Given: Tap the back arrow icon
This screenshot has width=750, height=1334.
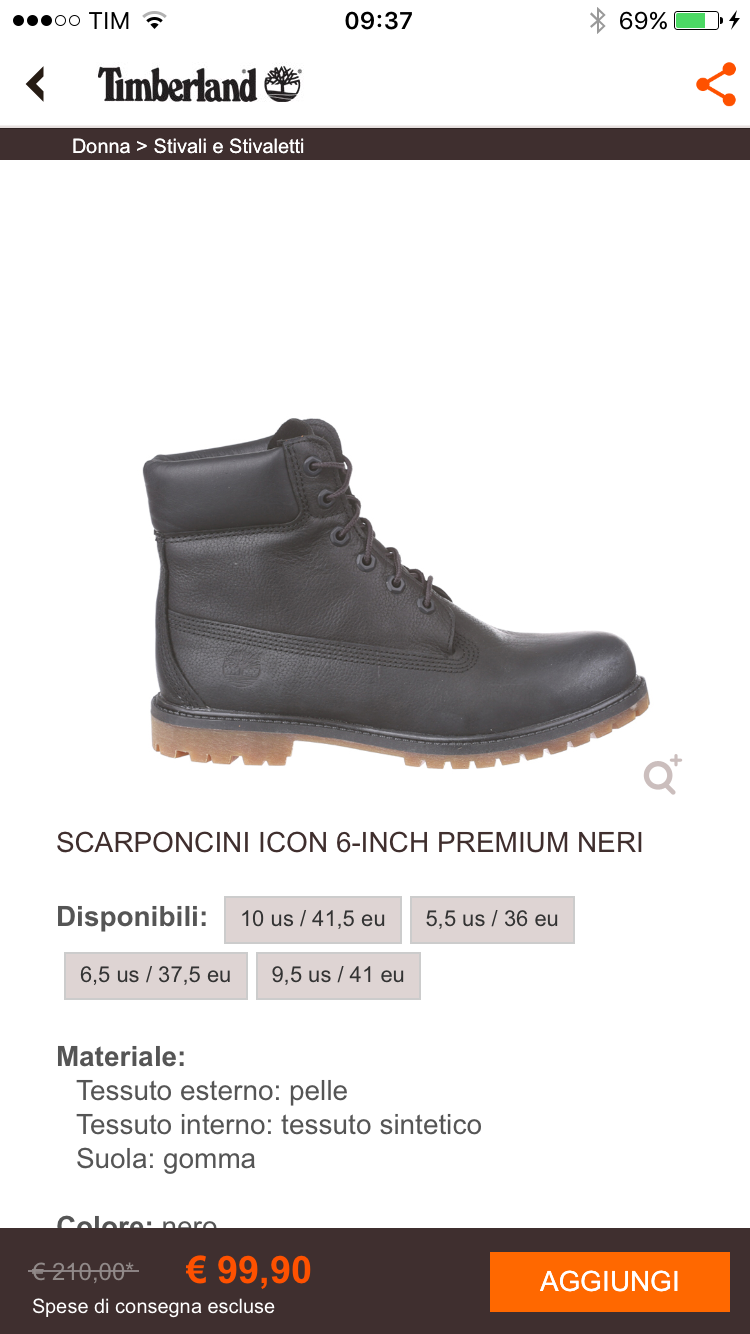Looking at the screenshot, I should point(36,85).
